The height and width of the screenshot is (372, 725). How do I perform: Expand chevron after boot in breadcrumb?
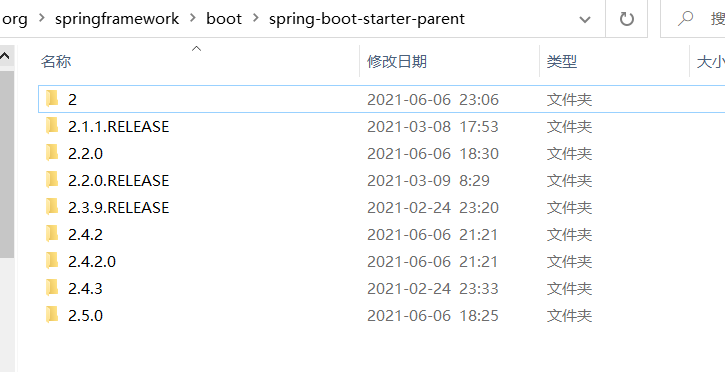[255, 19]
